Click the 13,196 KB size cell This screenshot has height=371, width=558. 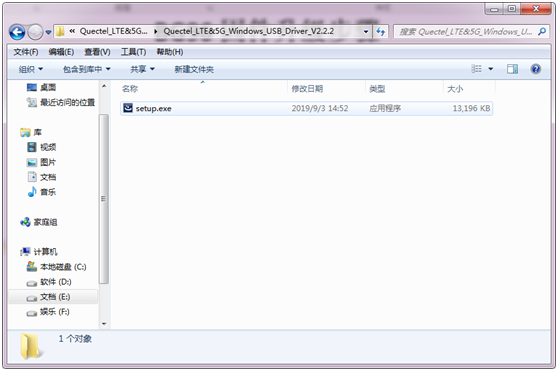(471, 108)
